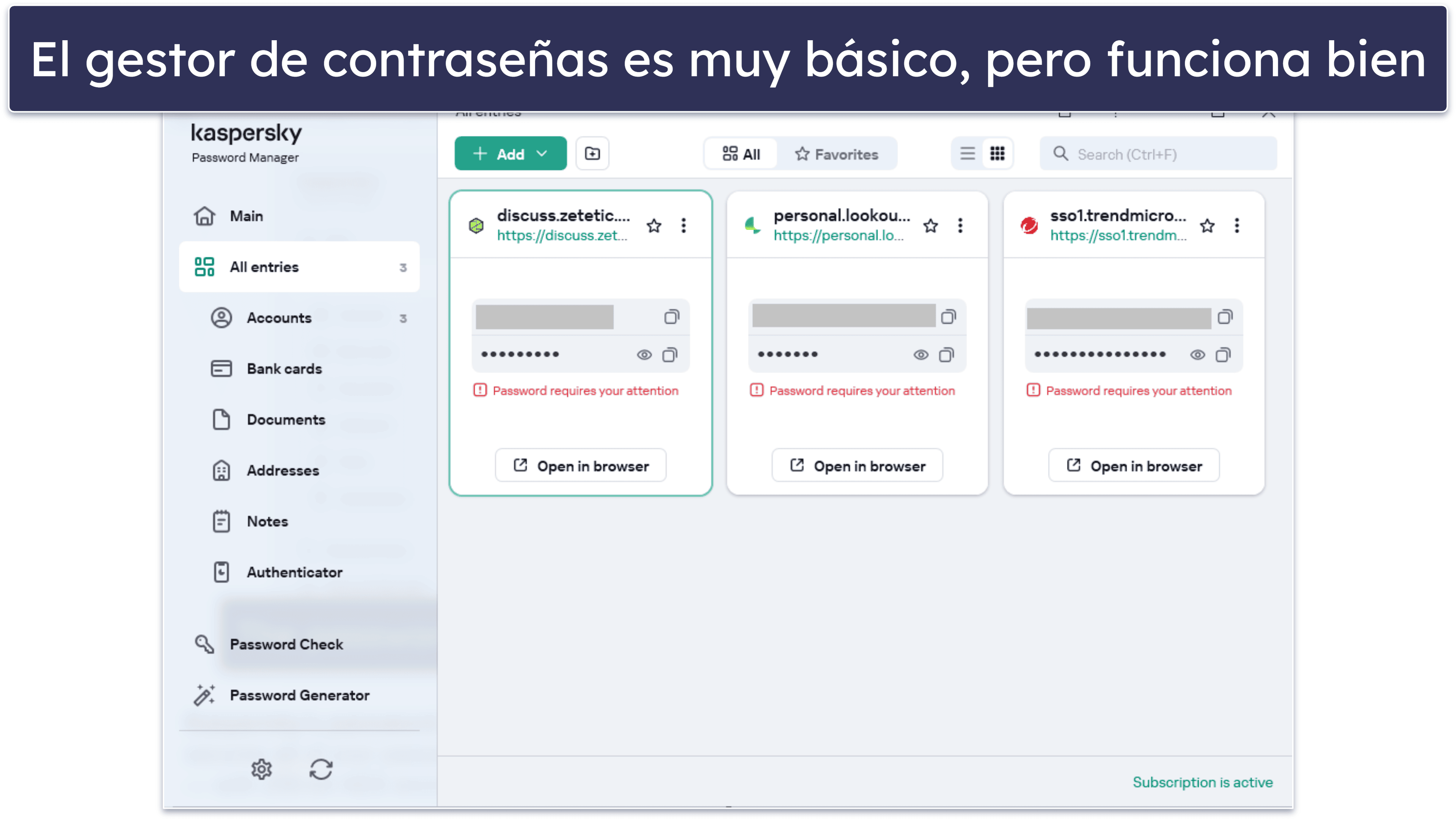Viewport: 1456px width, 819px height.
Task: Copy username of discuss.zetetic entry
Action: click(671, 317)
